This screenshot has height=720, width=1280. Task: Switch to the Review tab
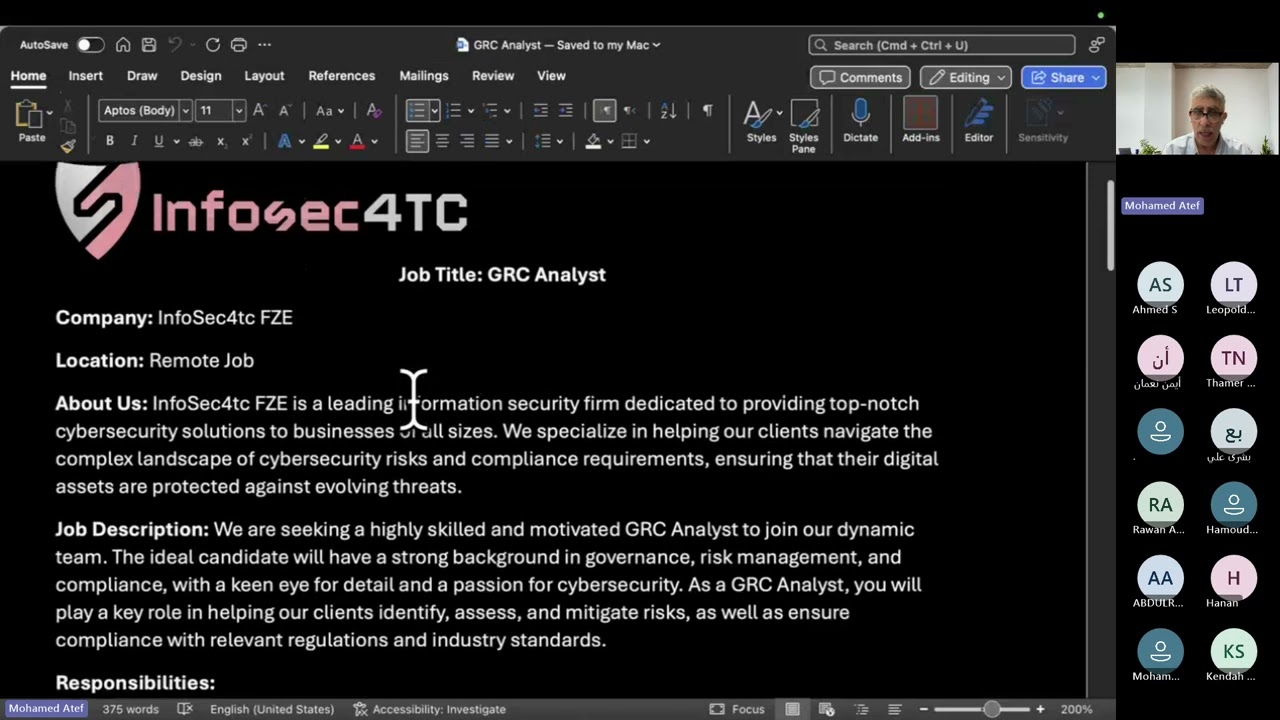pyautogui.click(x=493, y=76)
